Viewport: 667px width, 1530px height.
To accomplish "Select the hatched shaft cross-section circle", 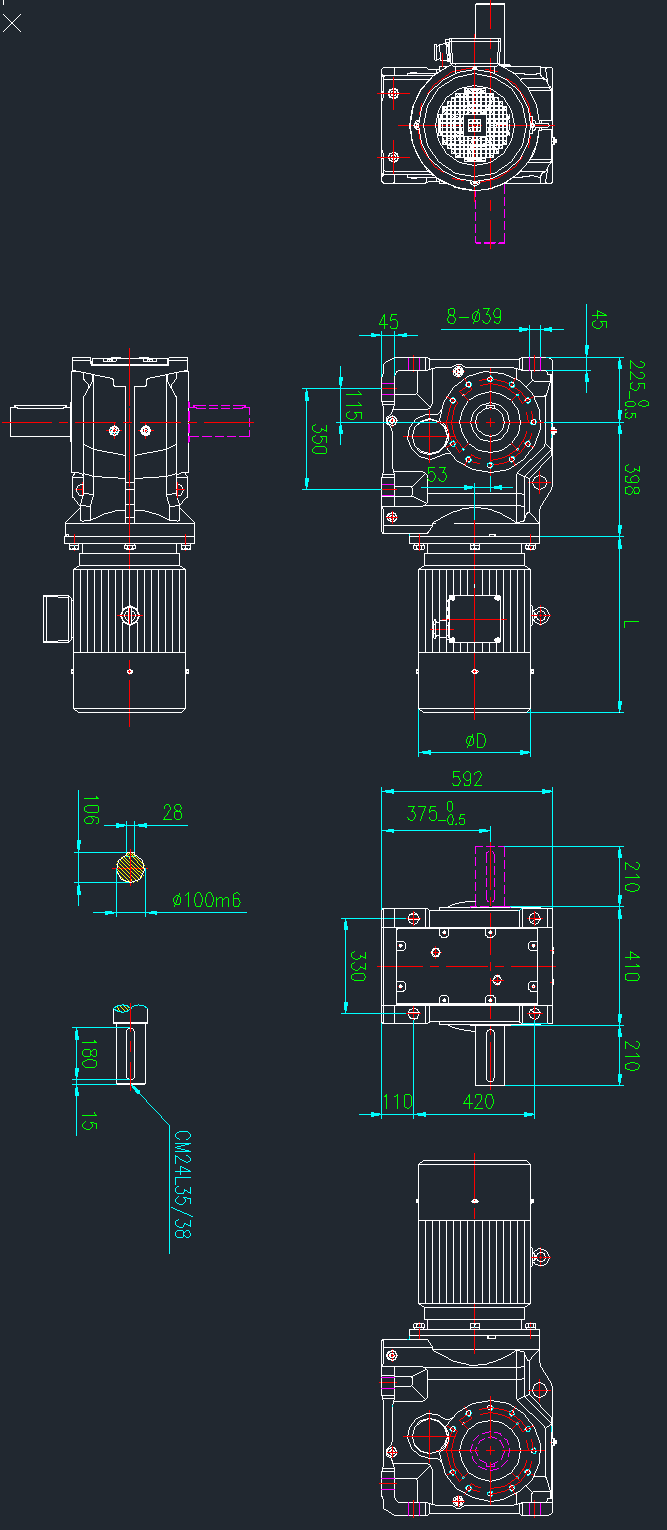I will tap(130, 868).
